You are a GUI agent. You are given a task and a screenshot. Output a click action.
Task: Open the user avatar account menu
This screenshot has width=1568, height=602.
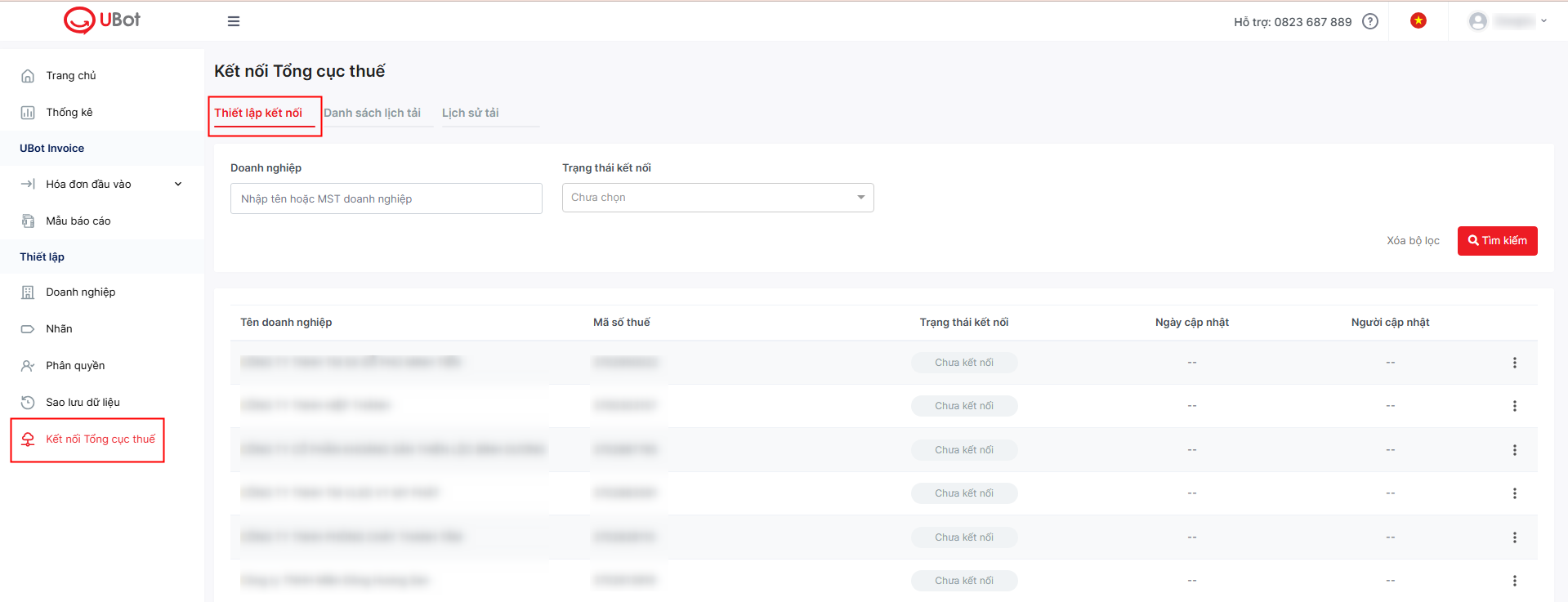(1477, 21)
